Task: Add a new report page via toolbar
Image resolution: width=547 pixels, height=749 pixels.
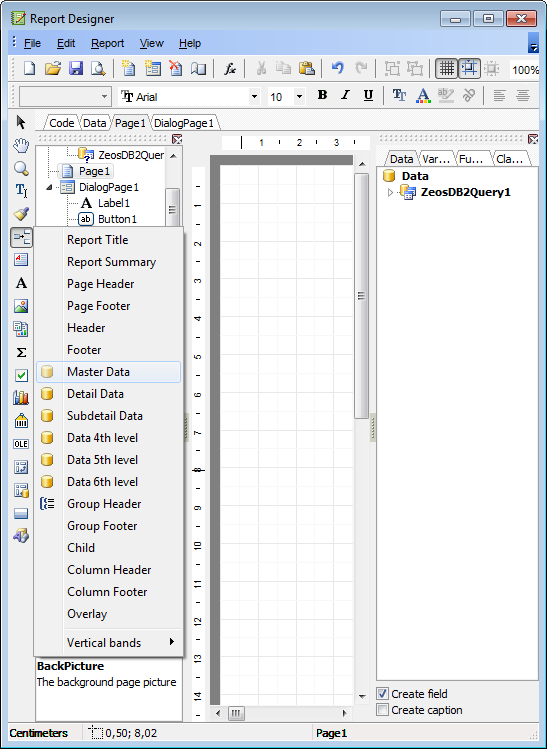Action: (129, 69)
